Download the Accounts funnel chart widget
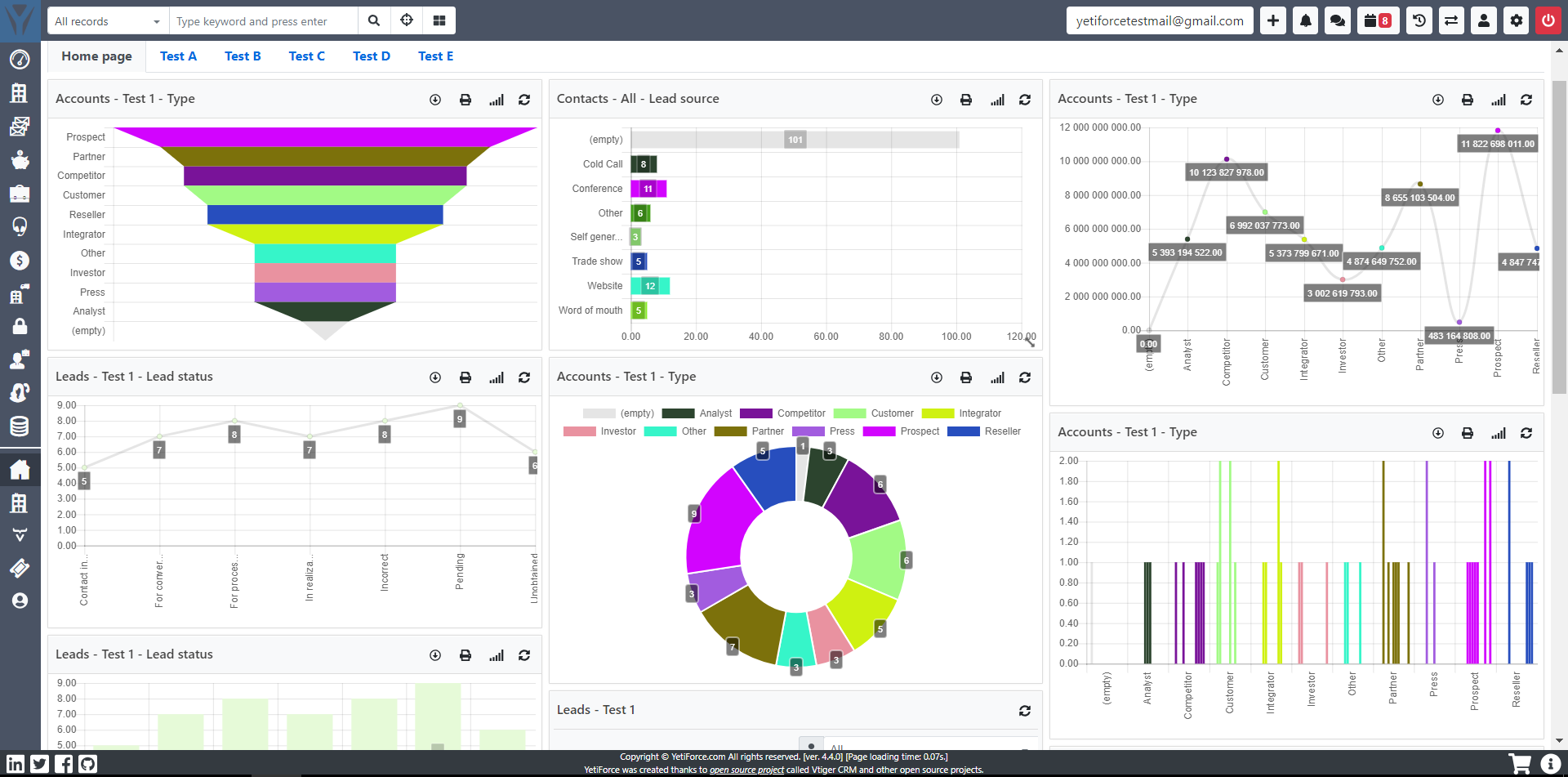Viewport: 1568px width, 777px height. point(435,100)
